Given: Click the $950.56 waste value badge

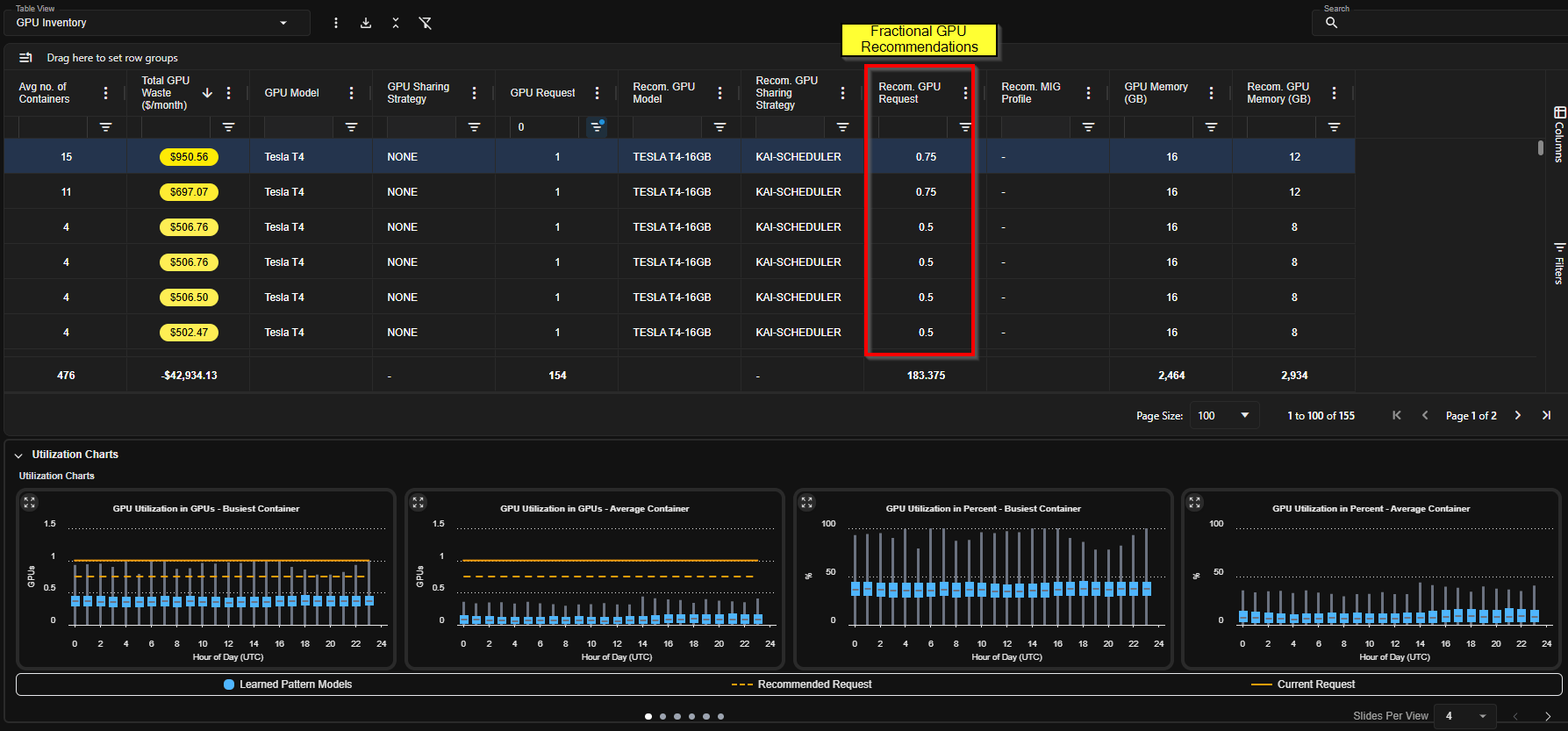Looking at the screenshot, I should [x=190, y=157].
